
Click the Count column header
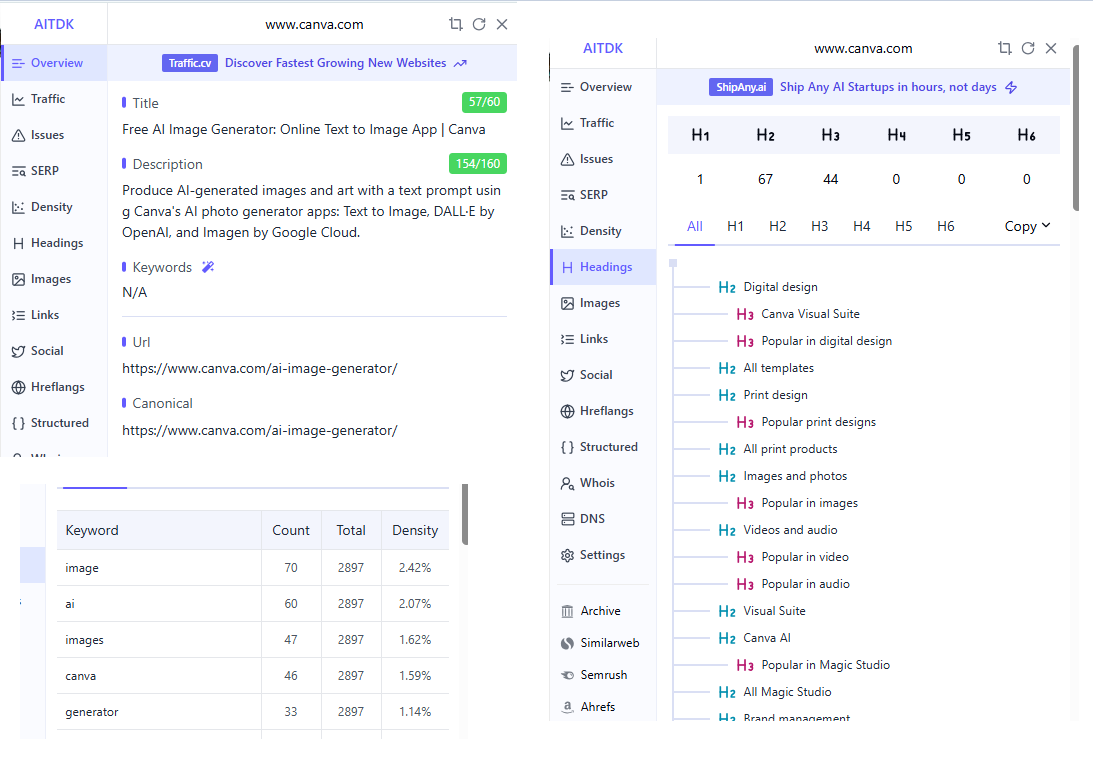click(291, 531)
